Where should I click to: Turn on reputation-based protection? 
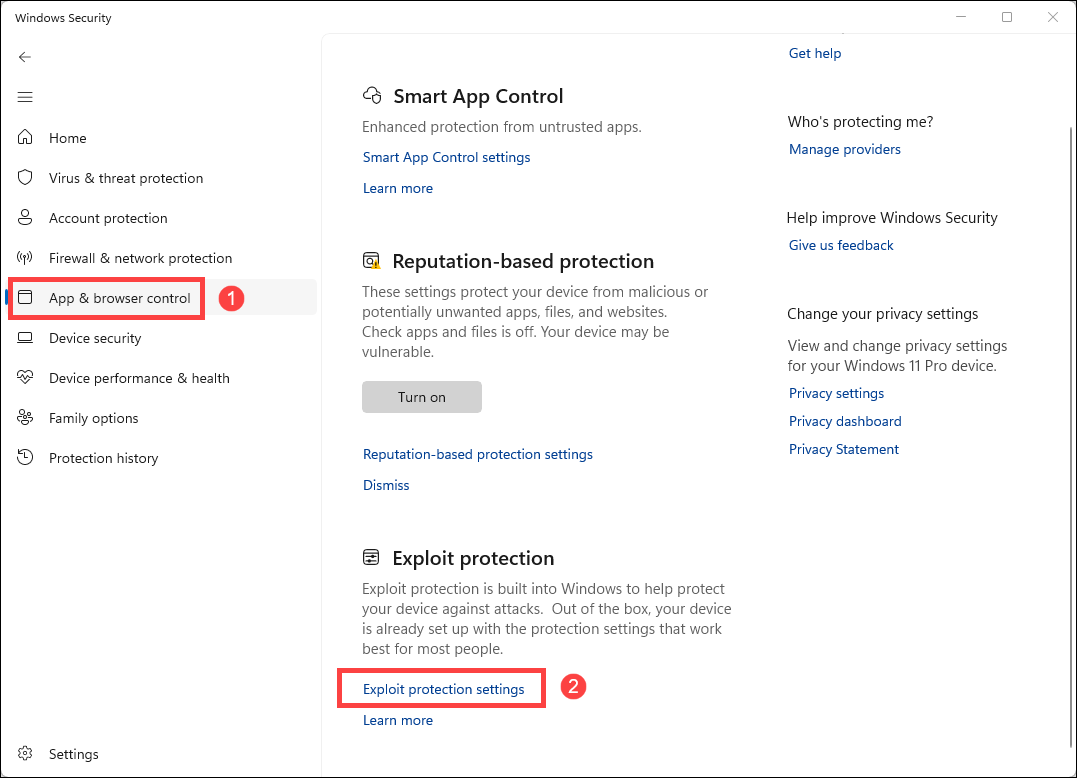point(421,397)
